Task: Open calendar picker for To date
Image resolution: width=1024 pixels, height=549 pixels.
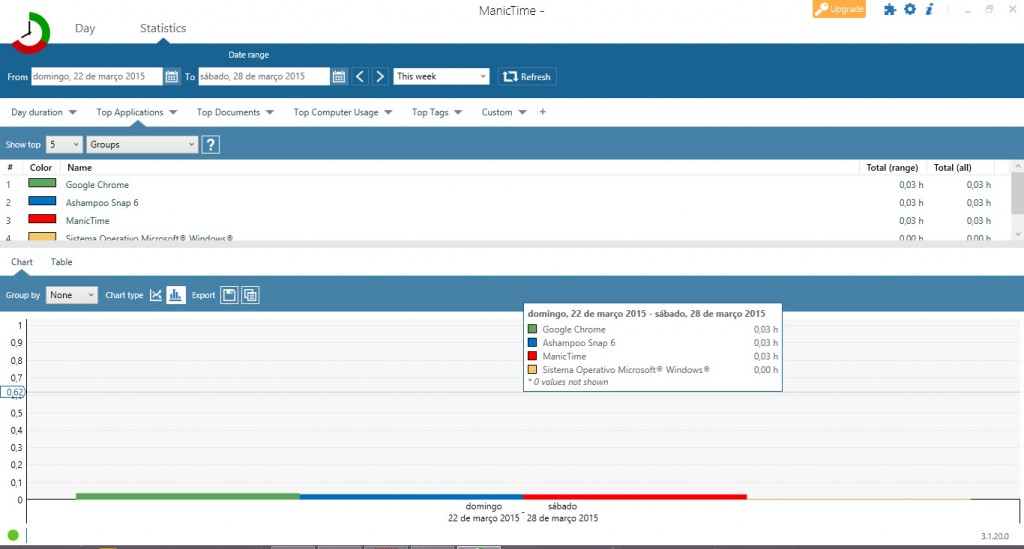Action: pos(339,76)
